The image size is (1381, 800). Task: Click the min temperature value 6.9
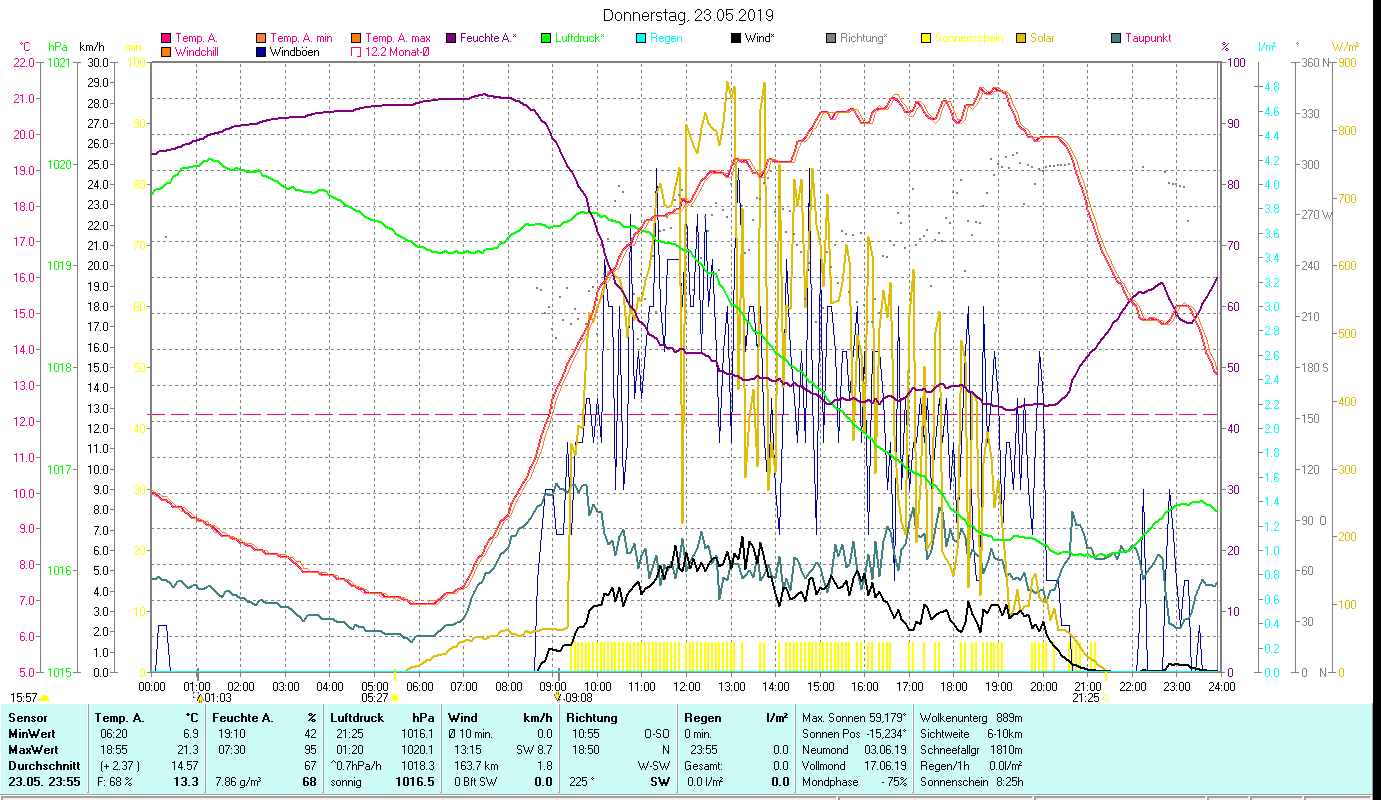tap(191, 733)
